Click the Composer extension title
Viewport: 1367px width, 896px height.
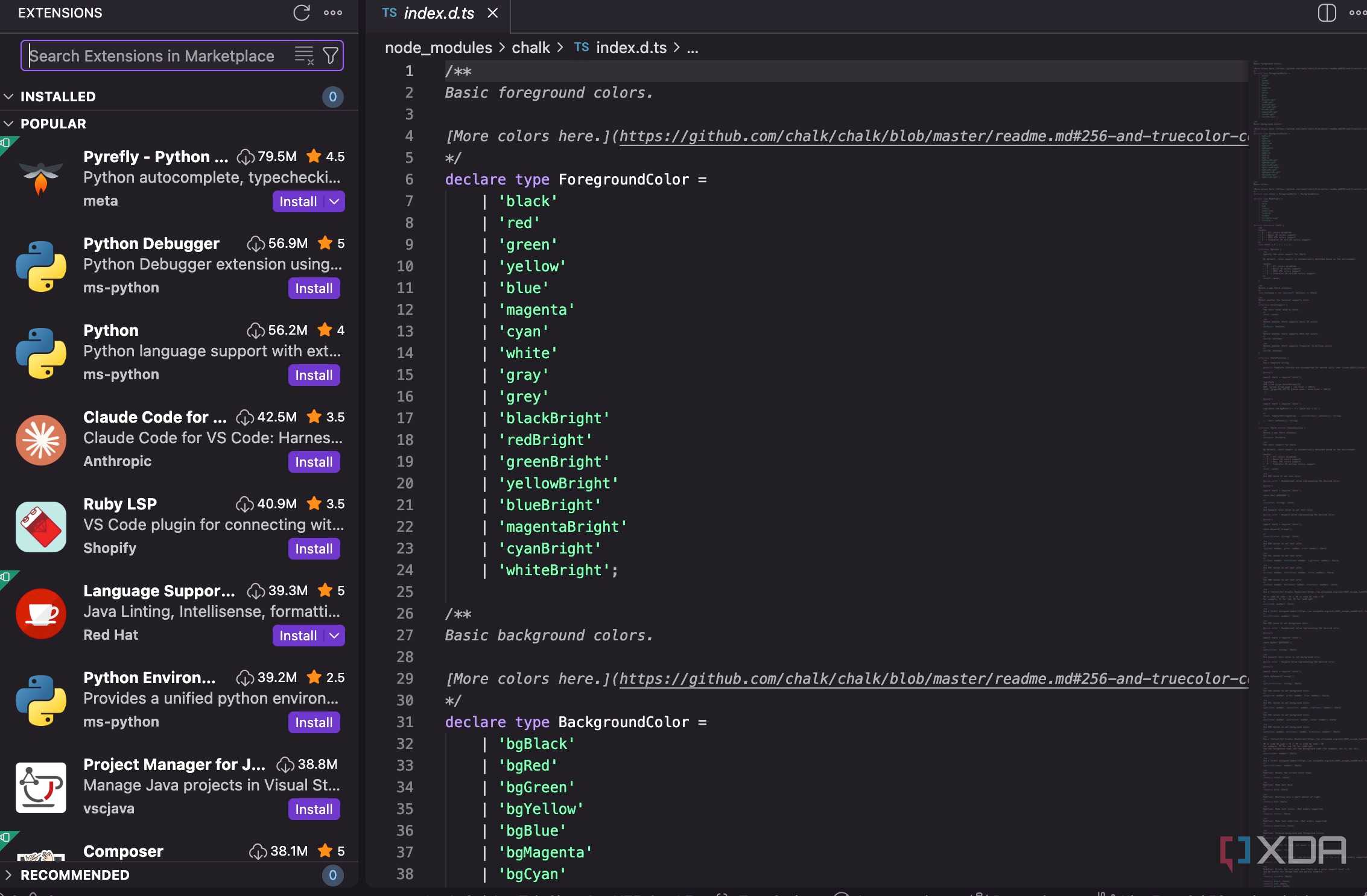(123, 851)
